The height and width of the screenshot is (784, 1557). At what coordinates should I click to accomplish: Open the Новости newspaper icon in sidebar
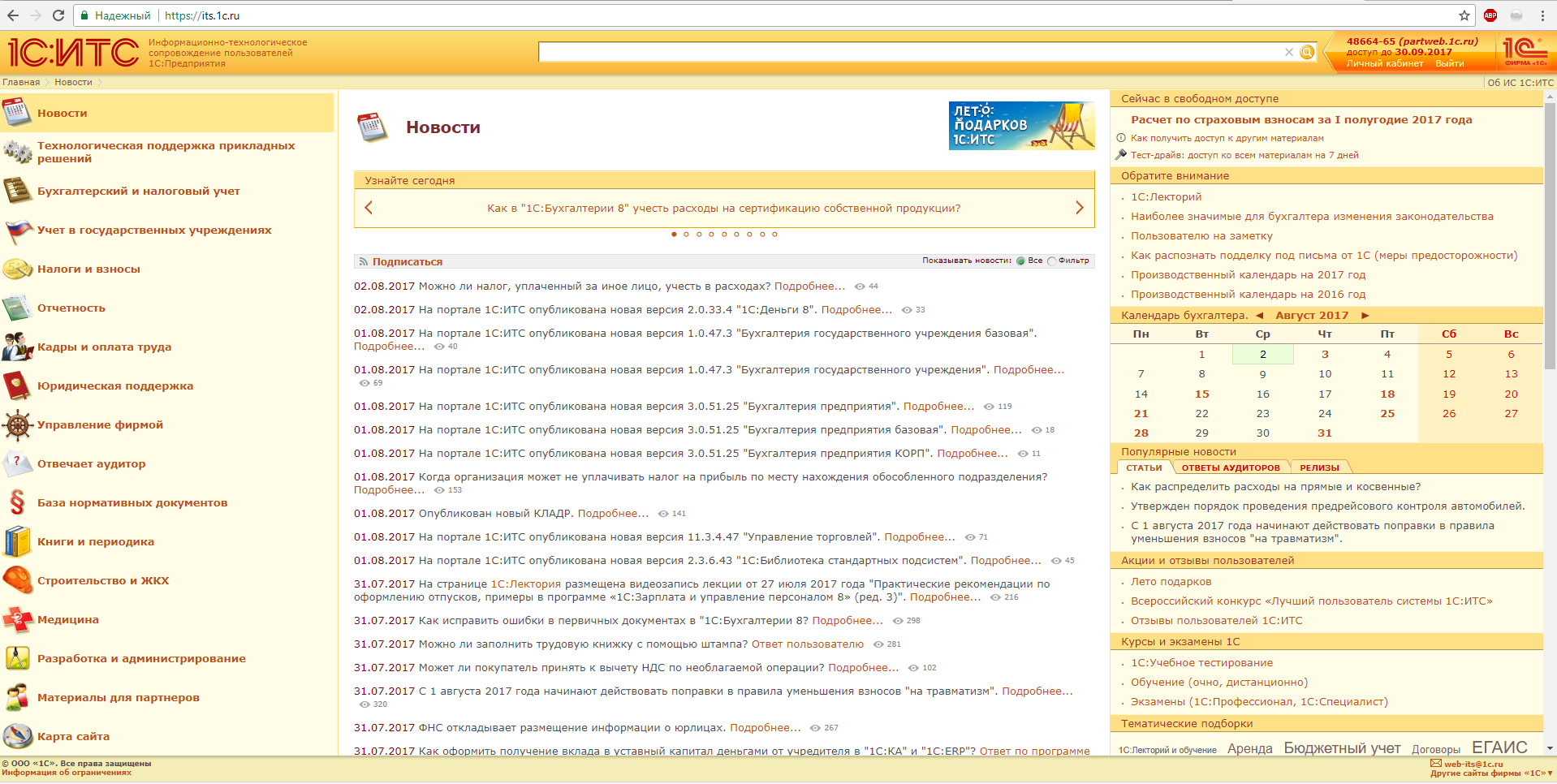pos(16,113)
